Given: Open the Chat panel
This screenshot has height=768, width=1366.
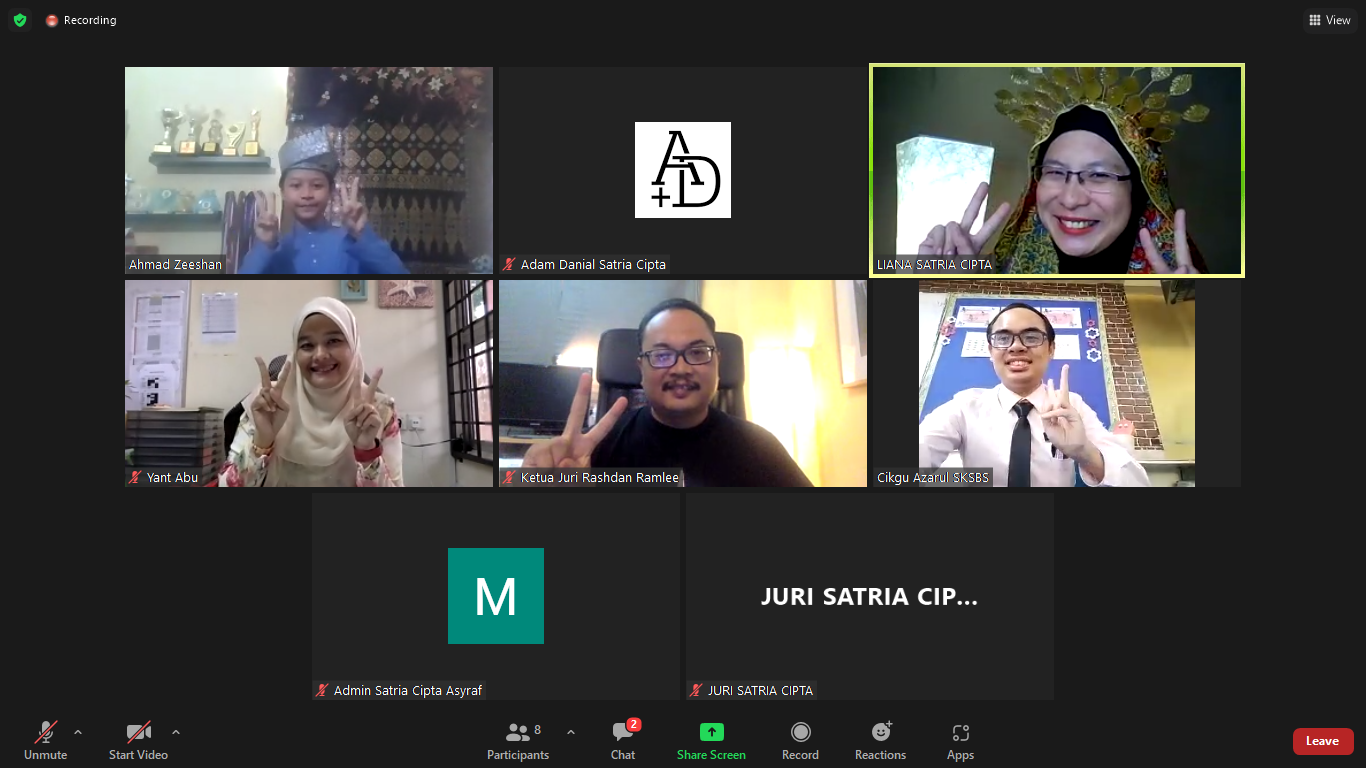Looking at the screenshot, I should (623, 740).
